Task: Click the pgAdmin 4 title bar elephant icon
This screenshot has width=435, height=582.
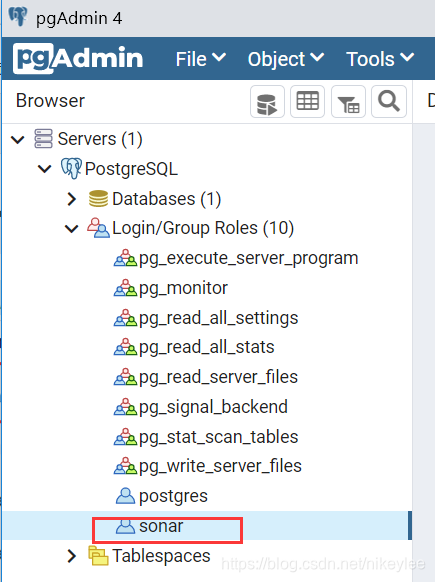Action: pyautogui.click(x=18, y=17)
